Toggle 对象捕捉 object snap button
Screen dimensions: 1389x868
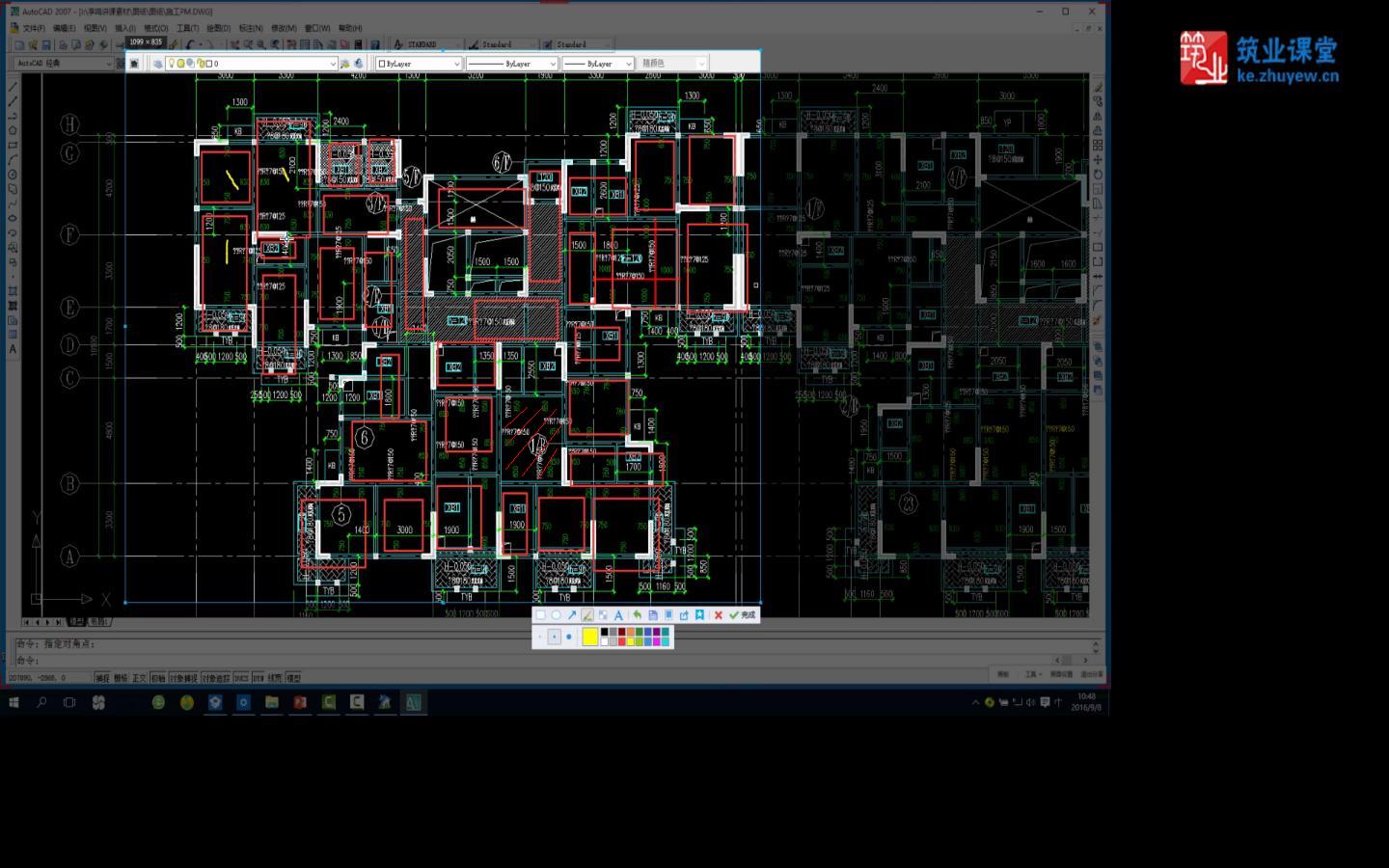181,678
